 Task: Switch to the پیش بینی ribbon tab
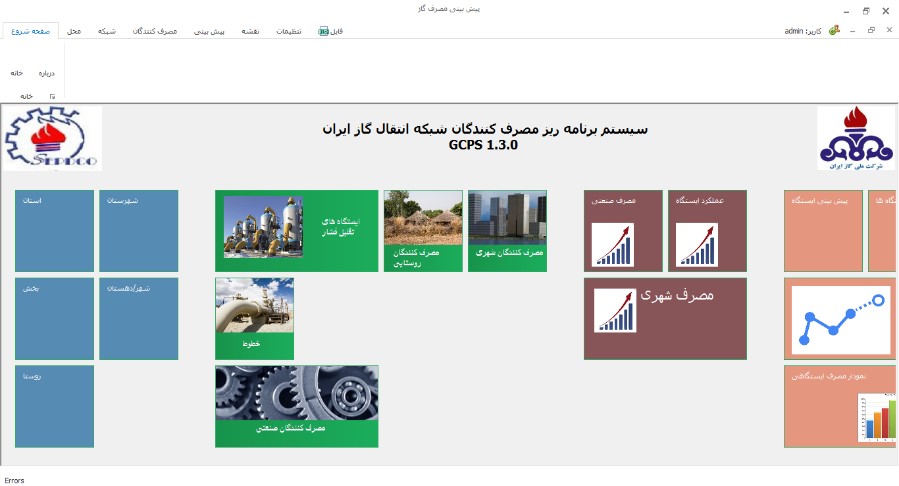tap(209, 31)
